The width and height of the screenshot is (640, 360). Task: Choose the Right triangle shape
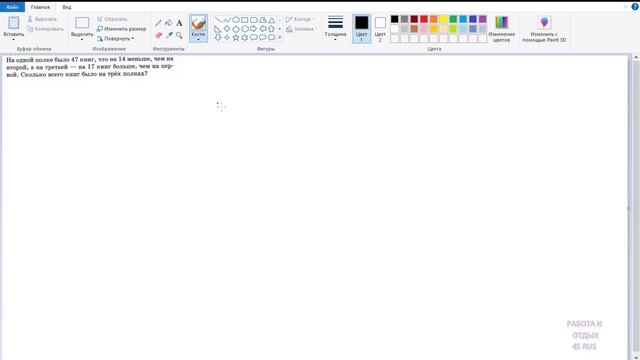(x=218, y=29)
